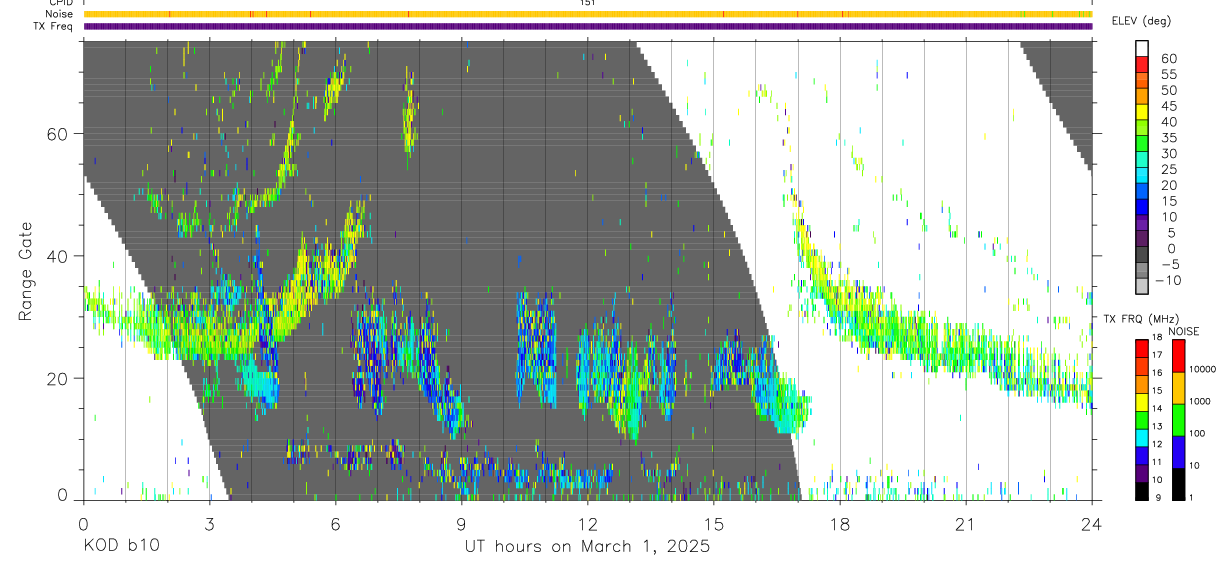Click the purple TX Freq strip above the plot
The height and width of the screenshot is (567, 1228).
[x=588, y=26]
